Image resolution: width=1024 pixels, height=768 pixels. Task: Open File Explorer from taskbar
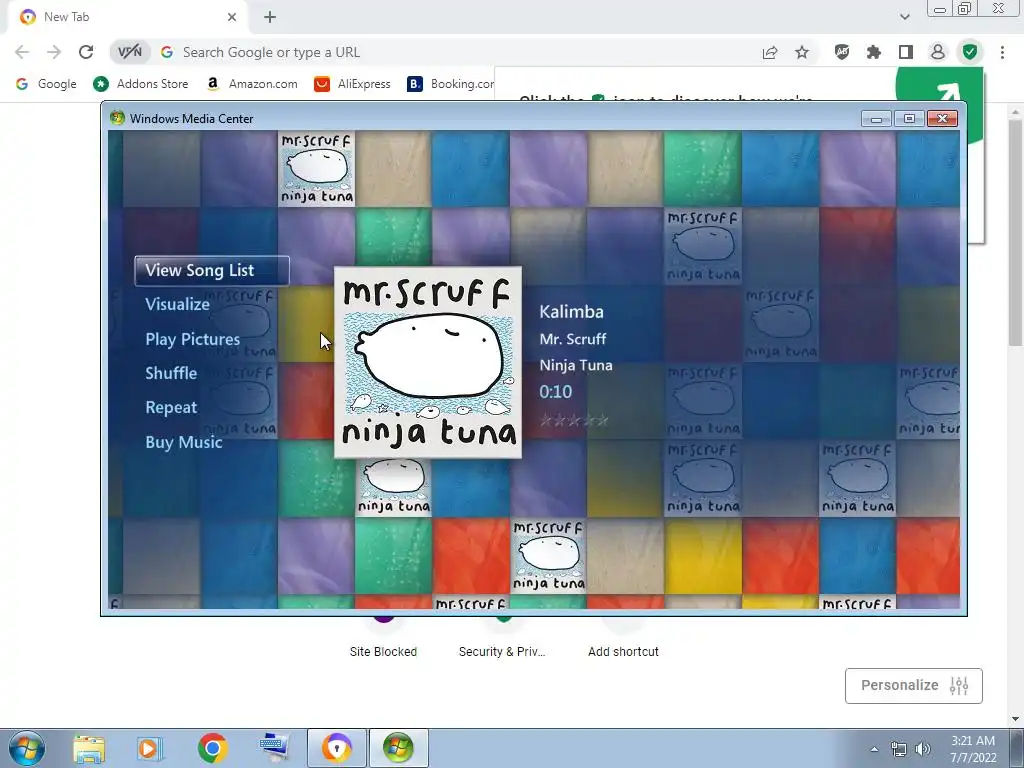pyautogui.click(x=89, y=748)
